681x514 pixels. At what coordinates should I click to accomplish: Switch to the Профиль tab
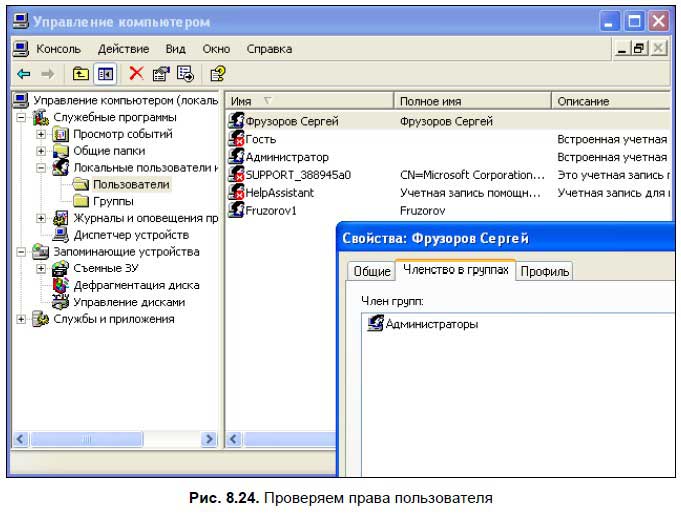(544, 271)
